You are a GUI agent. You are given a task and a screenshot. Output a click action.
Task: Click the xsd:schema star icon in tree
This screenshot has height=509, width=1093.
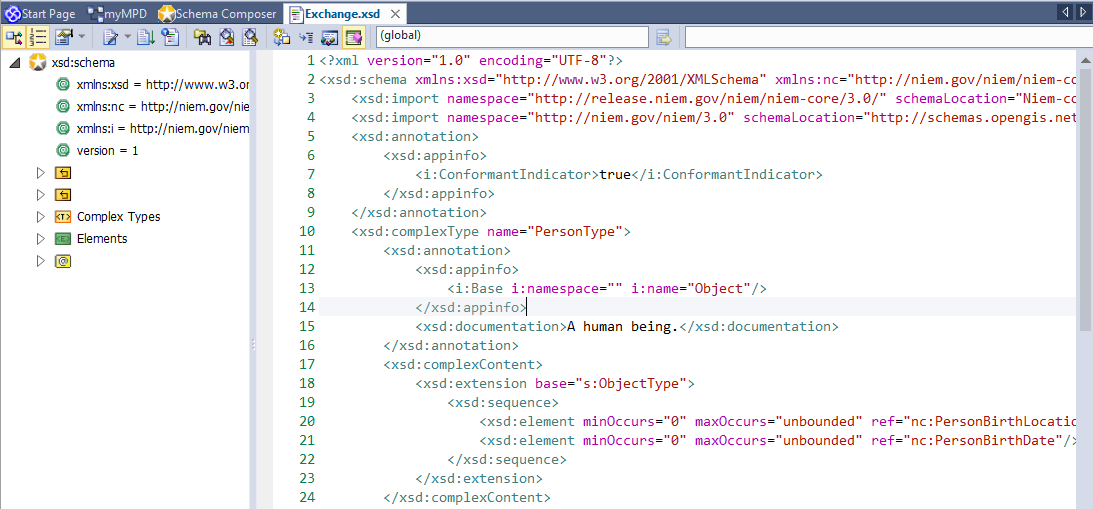(x=37, y=63)
